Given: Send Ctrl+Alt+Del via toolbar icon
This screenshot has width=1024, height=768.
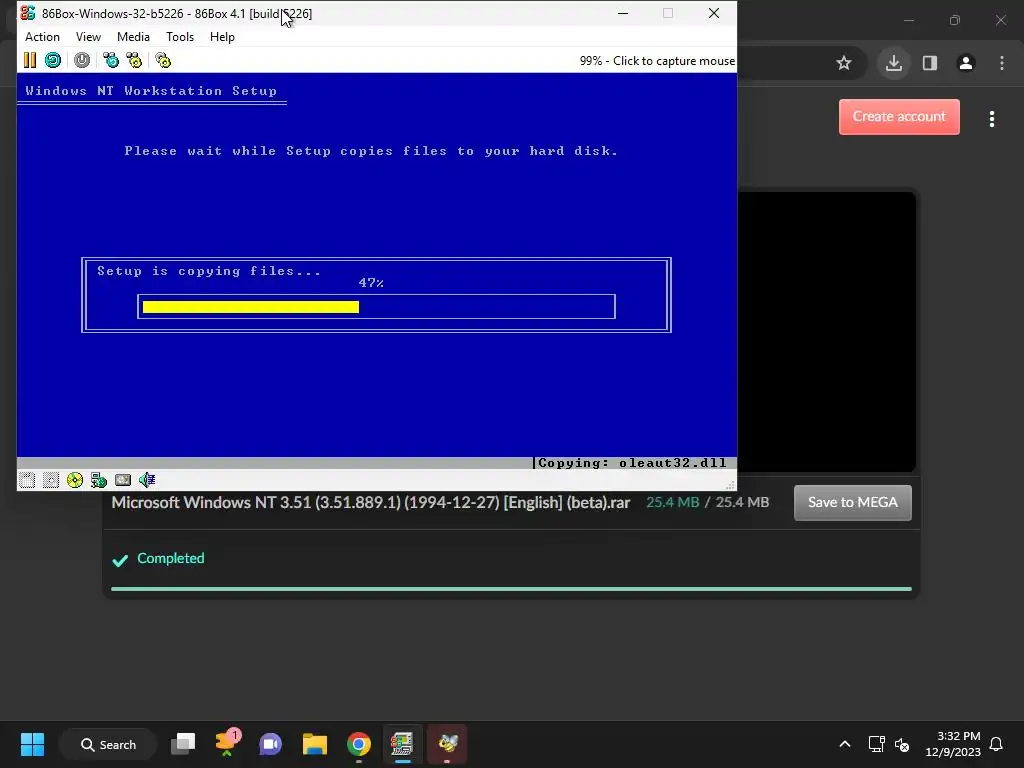Looking at the screenshot, I should [111, 61].
